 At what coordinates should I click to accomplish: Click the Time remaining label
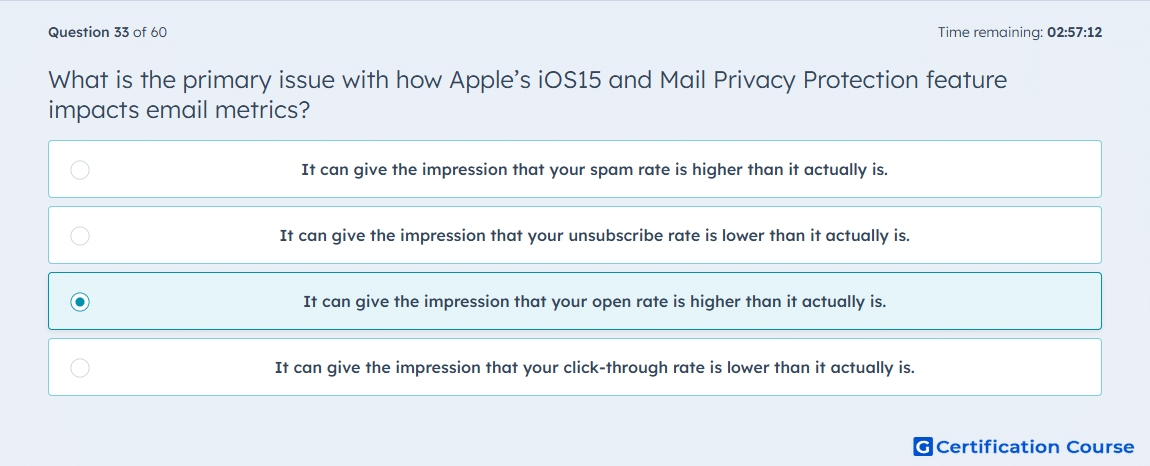(990, 32)
